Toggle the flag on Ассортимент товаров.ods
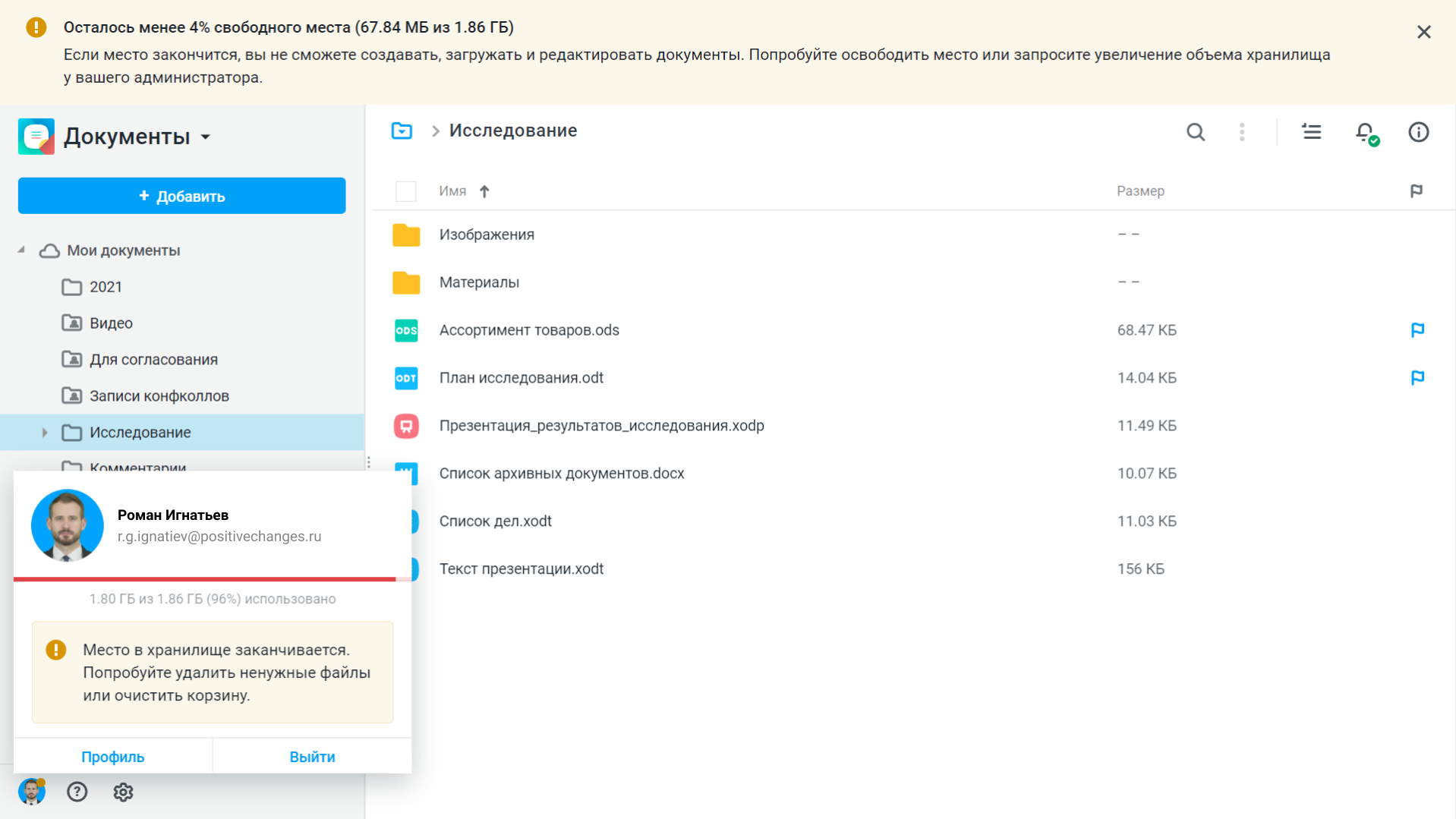This screenshot has height=819, width=1456. coord(1417,330)
